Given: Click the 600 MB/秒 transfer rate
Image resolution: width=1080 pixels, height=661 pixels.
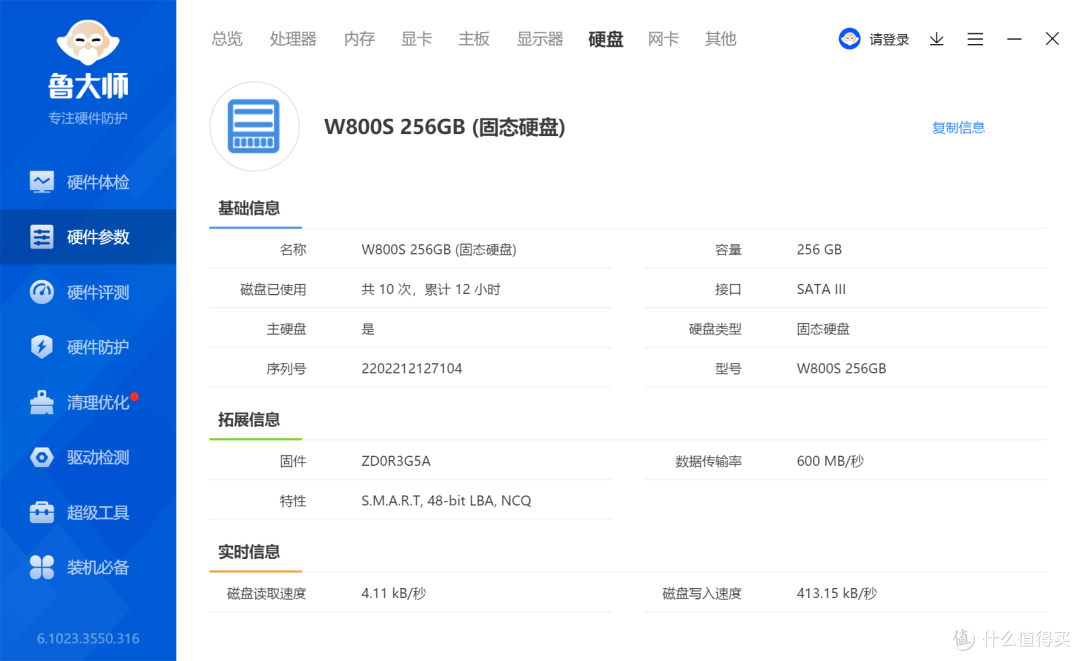Looking at the screenshot, I should (830, 461).
